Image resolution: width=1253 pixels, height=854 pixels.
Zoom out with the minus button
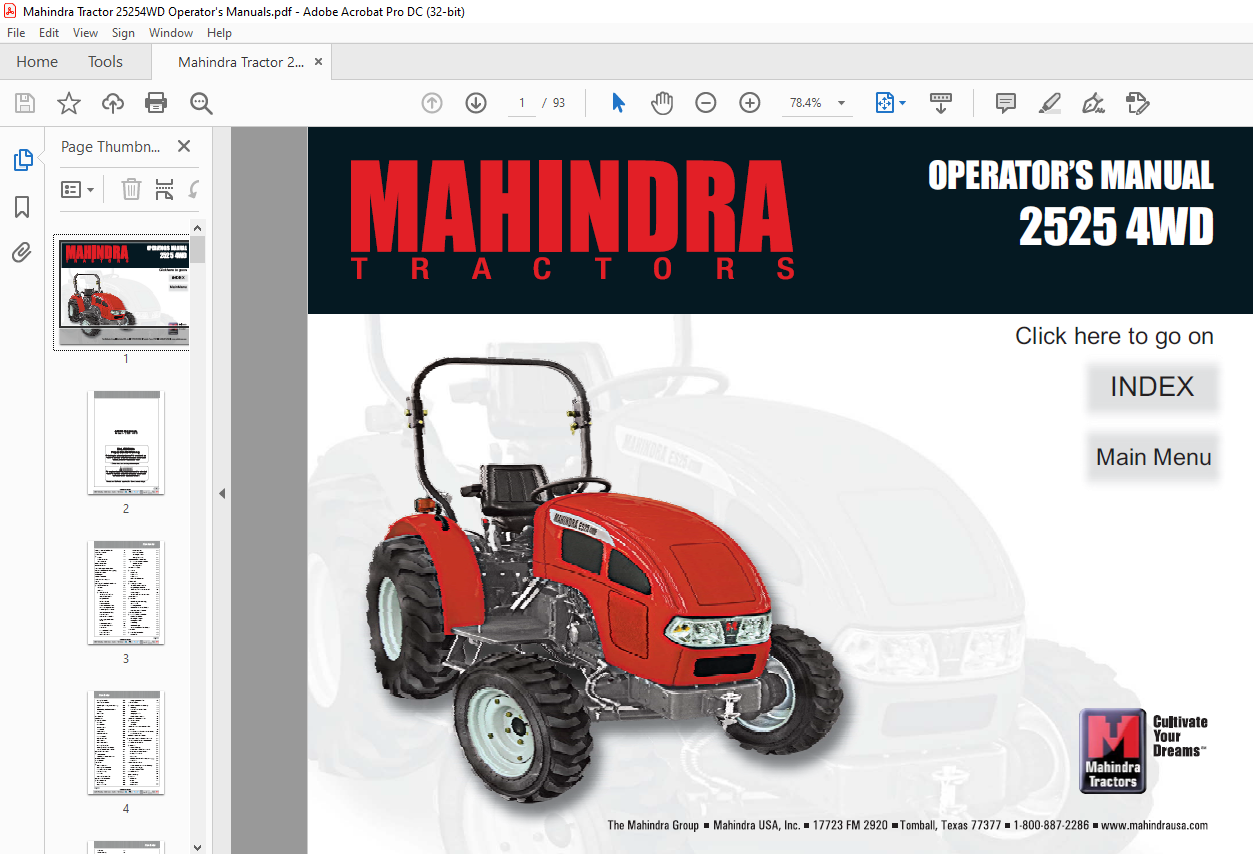coord(706,103)
